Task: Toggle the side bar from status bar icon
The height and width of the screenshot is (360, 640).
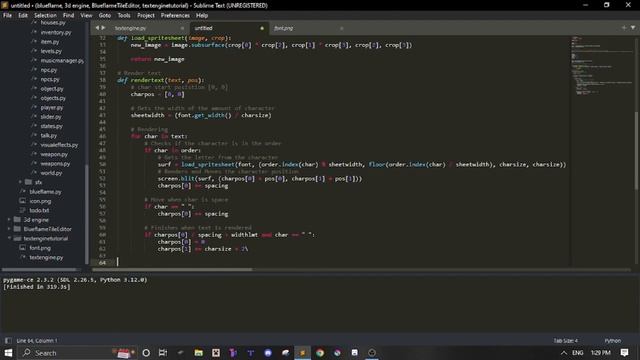Action: [x=8, y=340]
